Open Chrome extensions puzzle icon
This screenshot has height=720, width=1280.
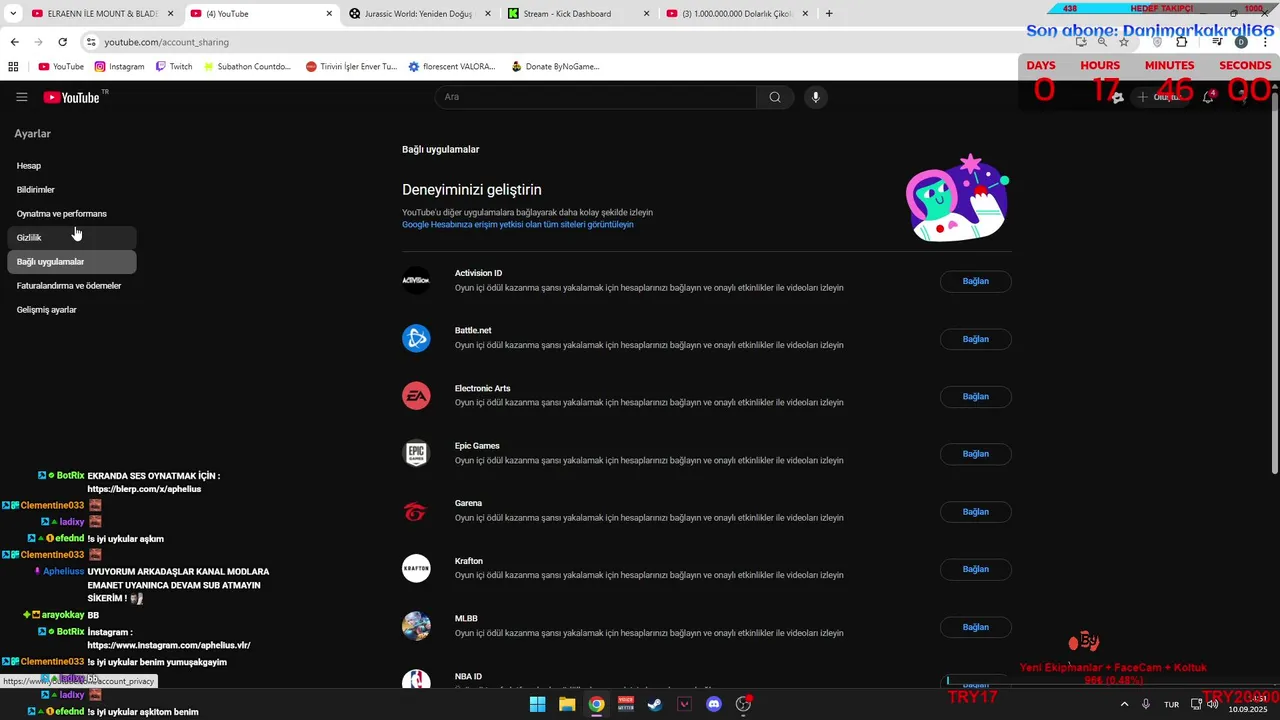1182,42
